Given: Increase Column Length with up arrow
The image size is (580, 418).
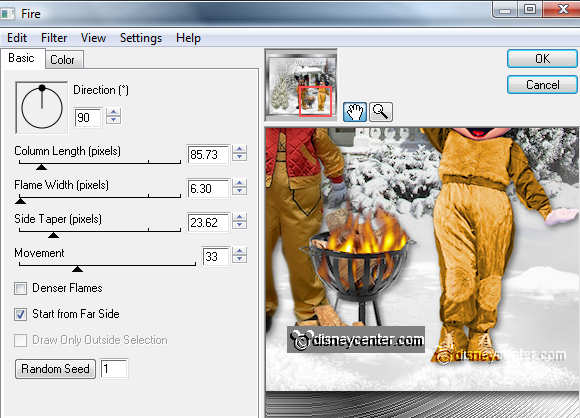Looking at the screenshot, I should (x=240, y=149).
